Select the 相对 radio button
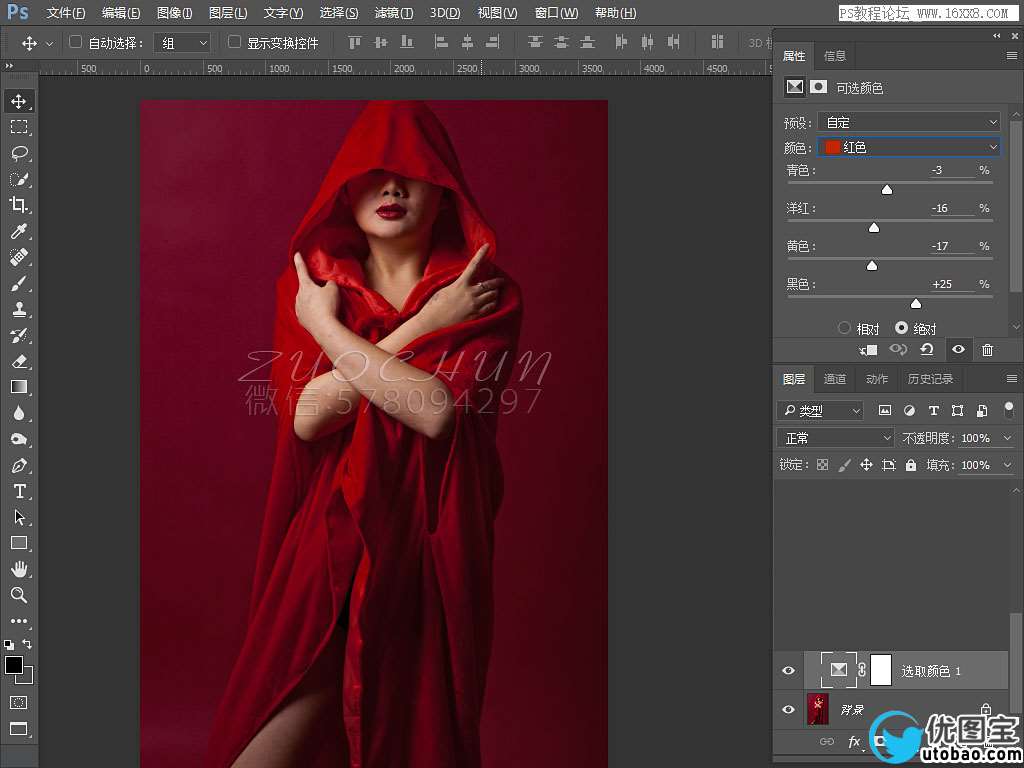Viewport: 1024px width, 768px height. coord(844,328)
